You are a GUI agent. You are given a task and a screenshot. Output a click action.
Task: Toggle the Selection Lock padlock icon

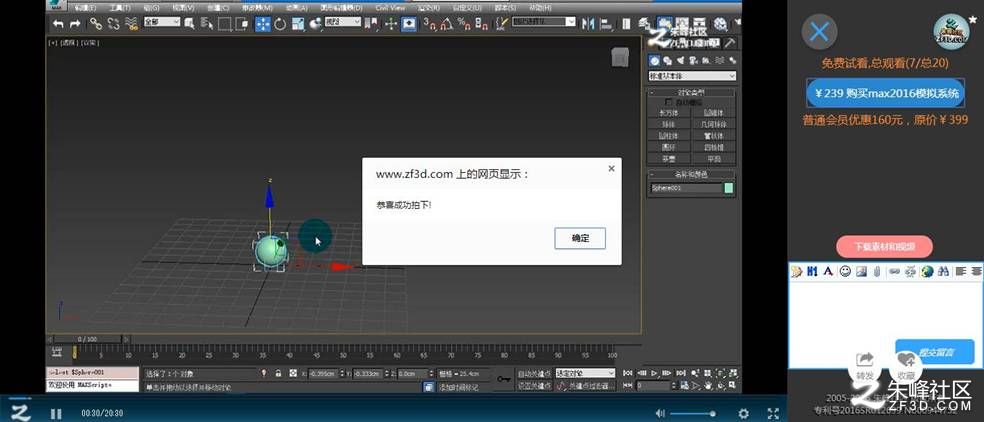[x=279, y=373]
